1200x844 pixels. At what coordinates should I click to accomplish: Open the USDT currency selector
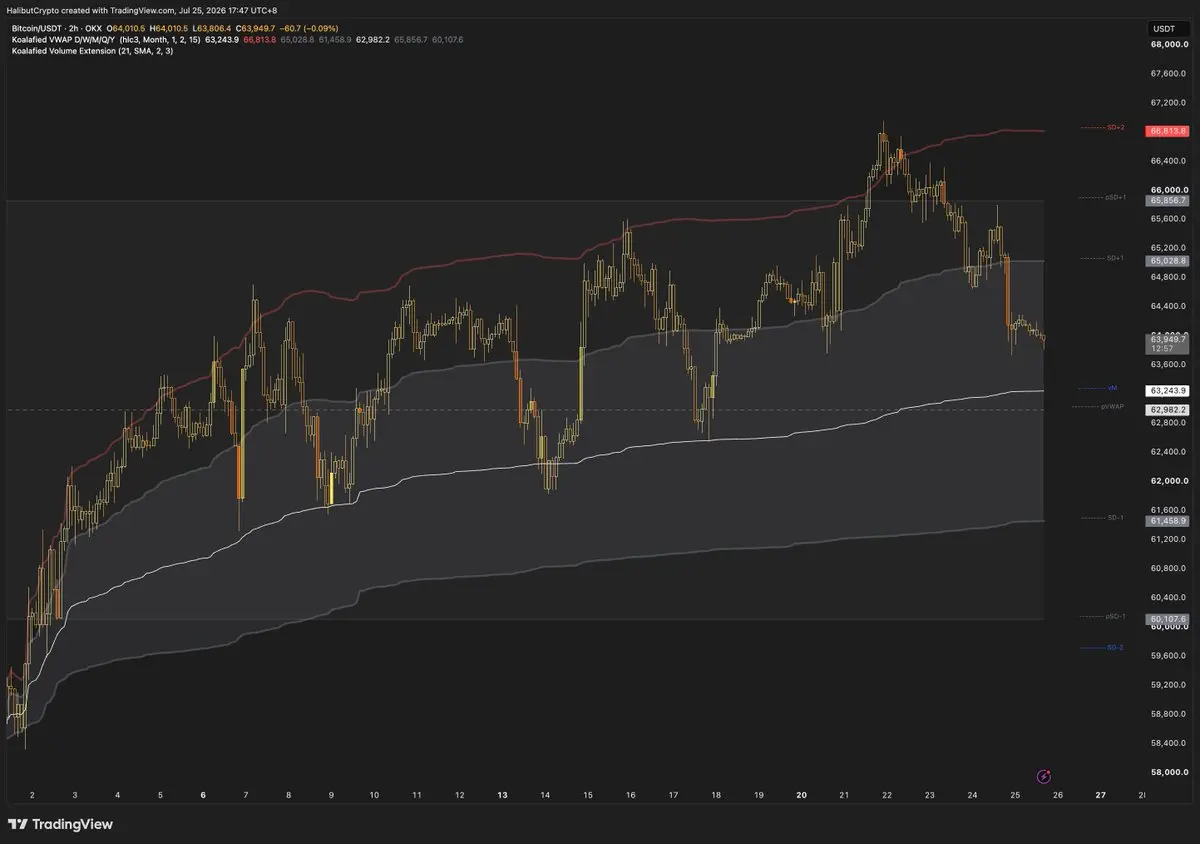click(1164, 29)
